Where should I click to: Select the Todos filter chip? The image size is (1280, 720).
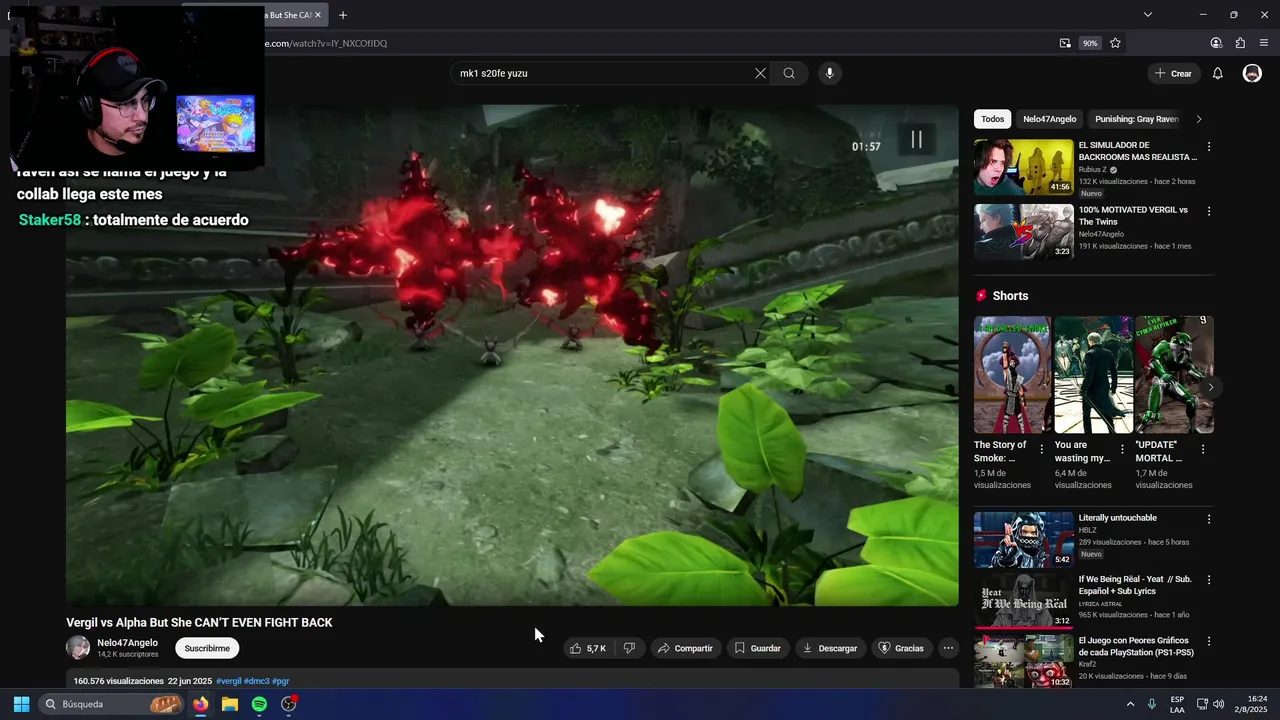992,119
